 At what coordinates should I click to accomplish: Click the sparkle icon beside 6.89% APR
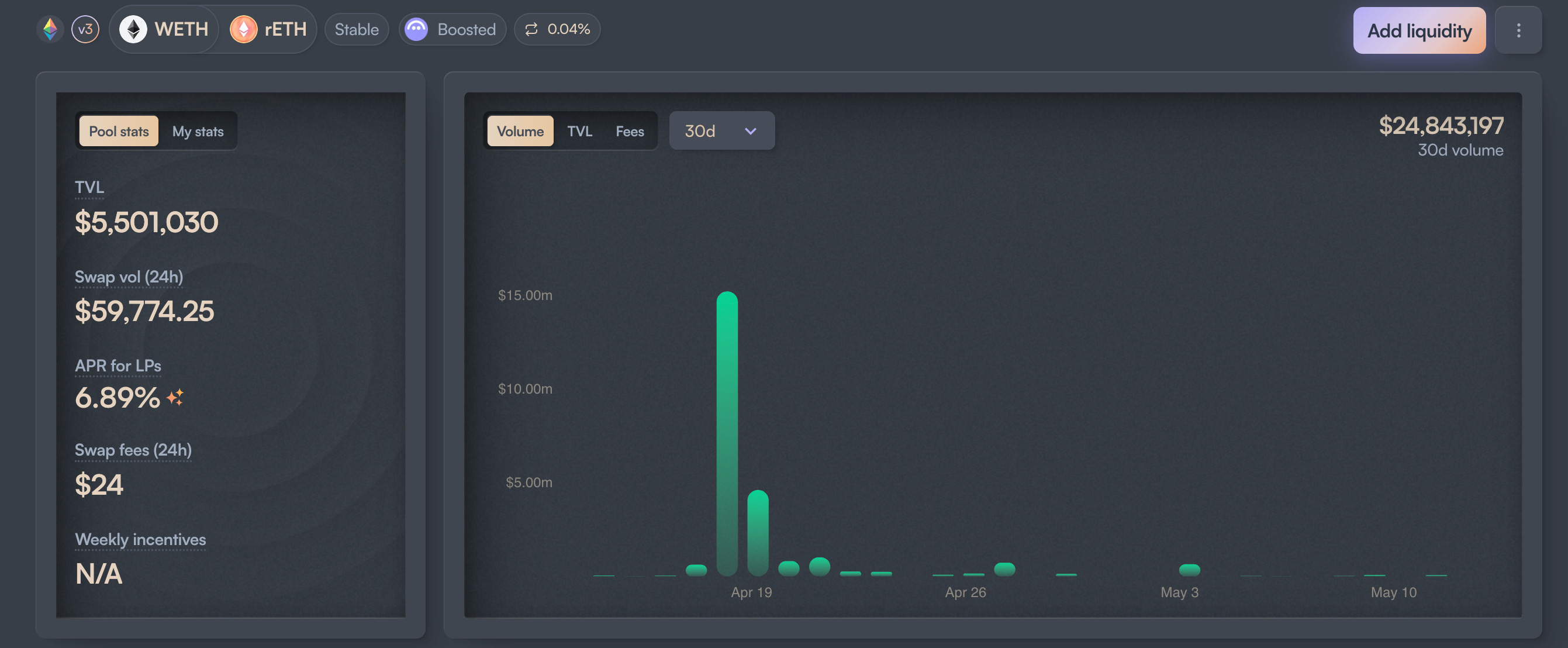(175, 398)
